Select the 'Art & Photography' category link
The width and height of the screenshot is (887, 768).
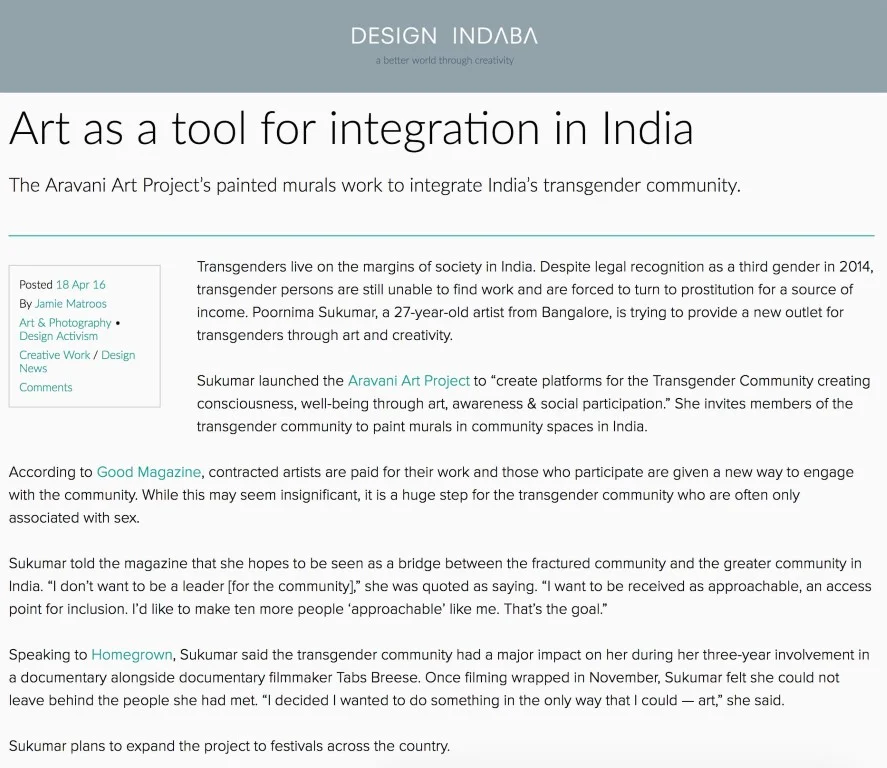pyautogui.click(x=65, y=323)
